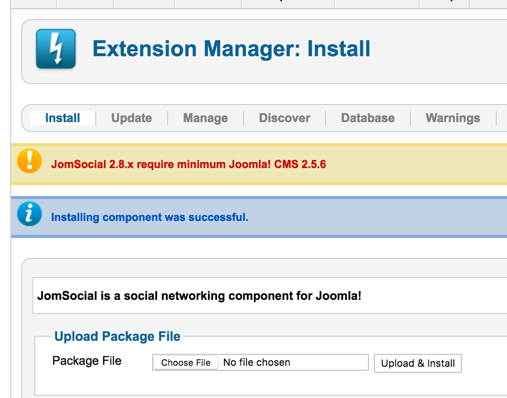Screen dimensions: 507x398
Task: Select the Database tab
Action: pyautogui.click(x=368, y=118)
